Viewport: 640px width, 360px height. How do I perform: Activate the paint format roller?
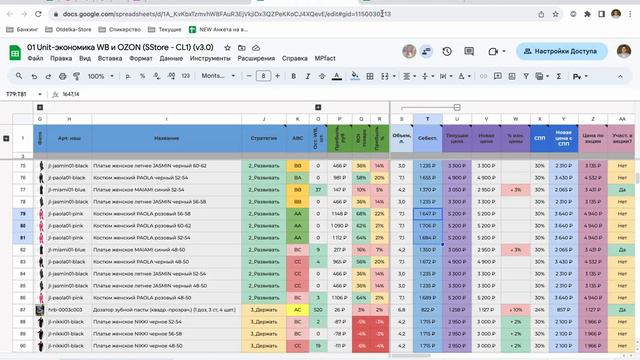[x=76, y=76]
